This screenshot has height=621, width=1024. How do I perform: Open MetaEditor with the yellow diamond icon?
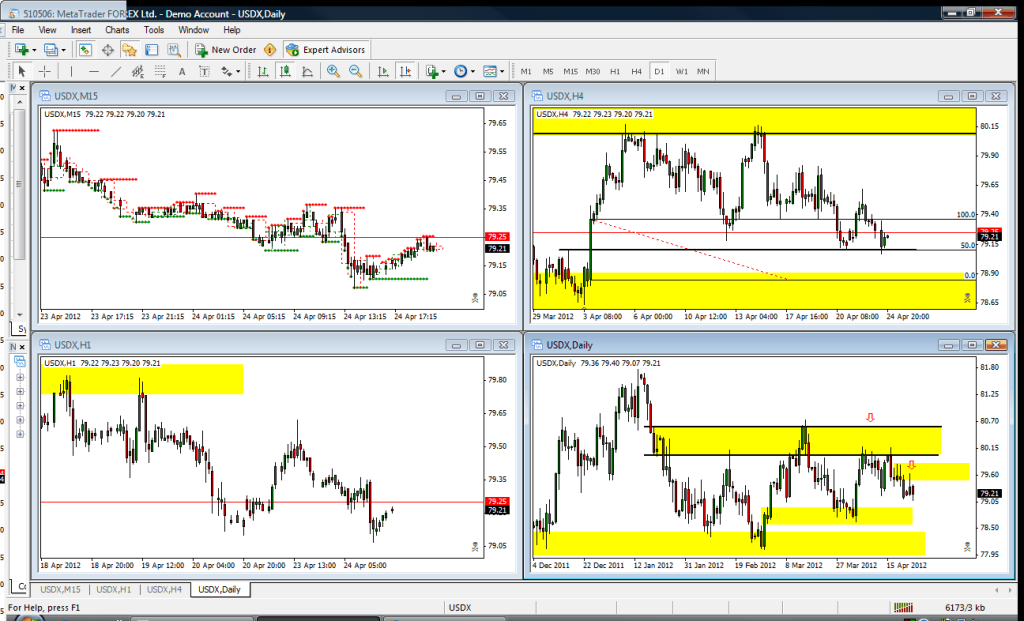point(270,50)
